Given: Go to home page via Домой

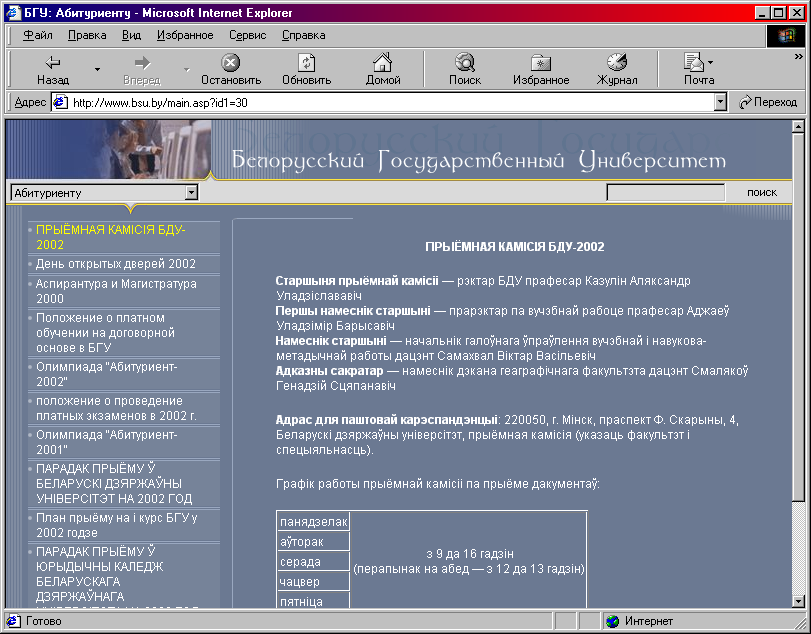Looking at the screenshot, I should coord(383,69).
